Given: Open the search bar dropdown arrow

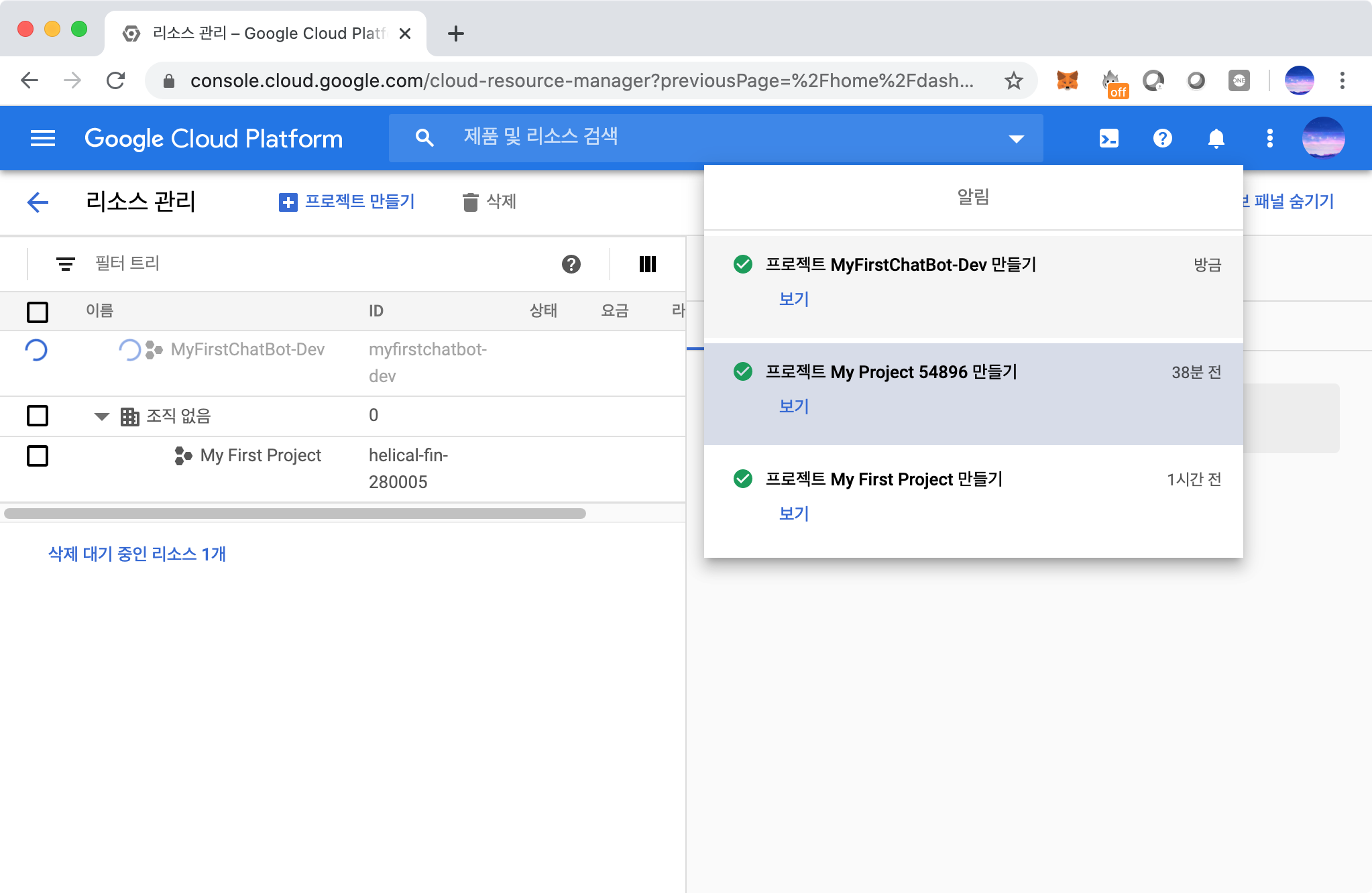Looking at the screenshot, I should 1016,139.
